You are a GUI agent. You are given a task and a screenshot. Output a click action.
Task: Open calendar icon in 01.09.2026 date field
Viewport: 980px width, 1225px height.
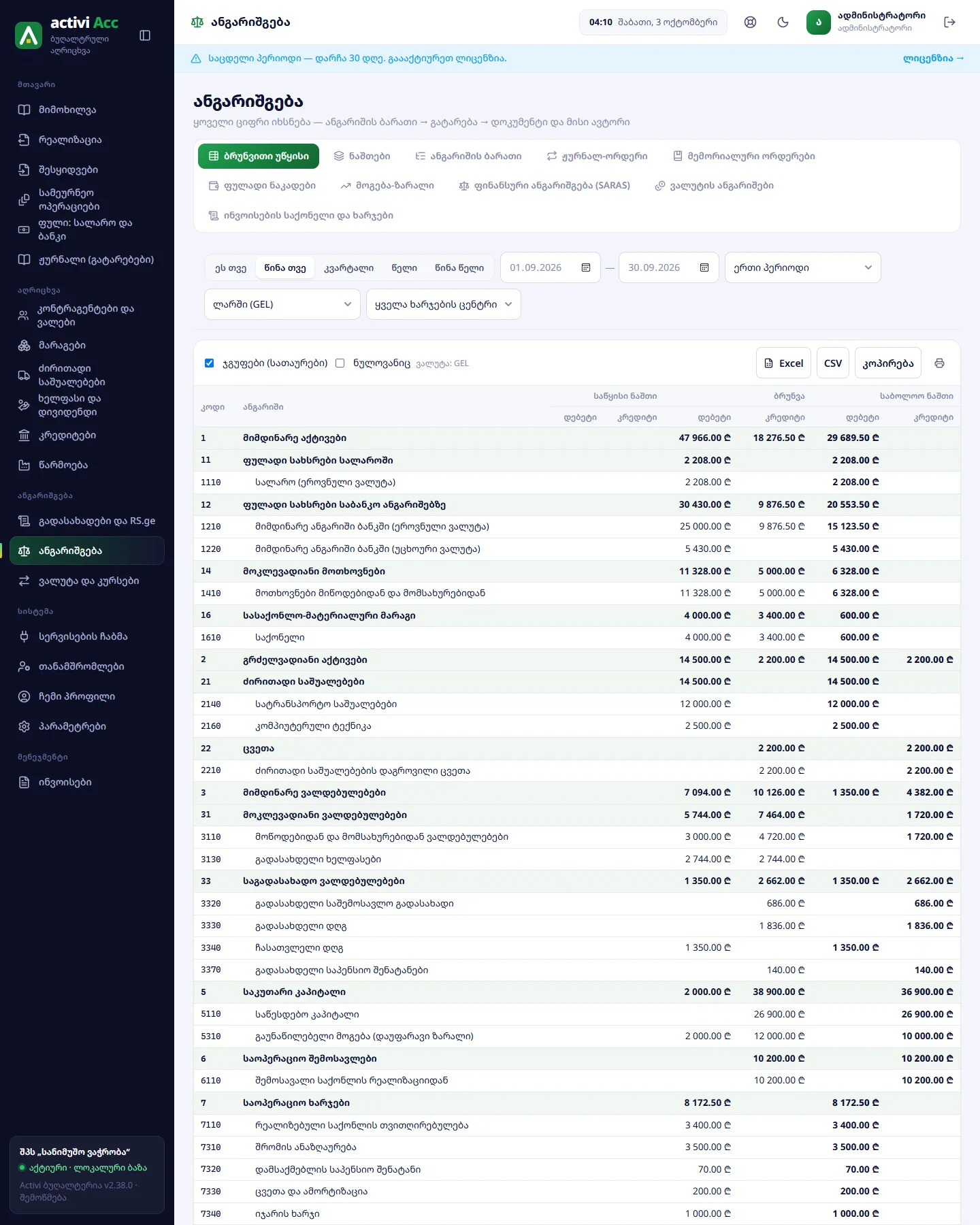pyautogui.click(x=586, y=267)
